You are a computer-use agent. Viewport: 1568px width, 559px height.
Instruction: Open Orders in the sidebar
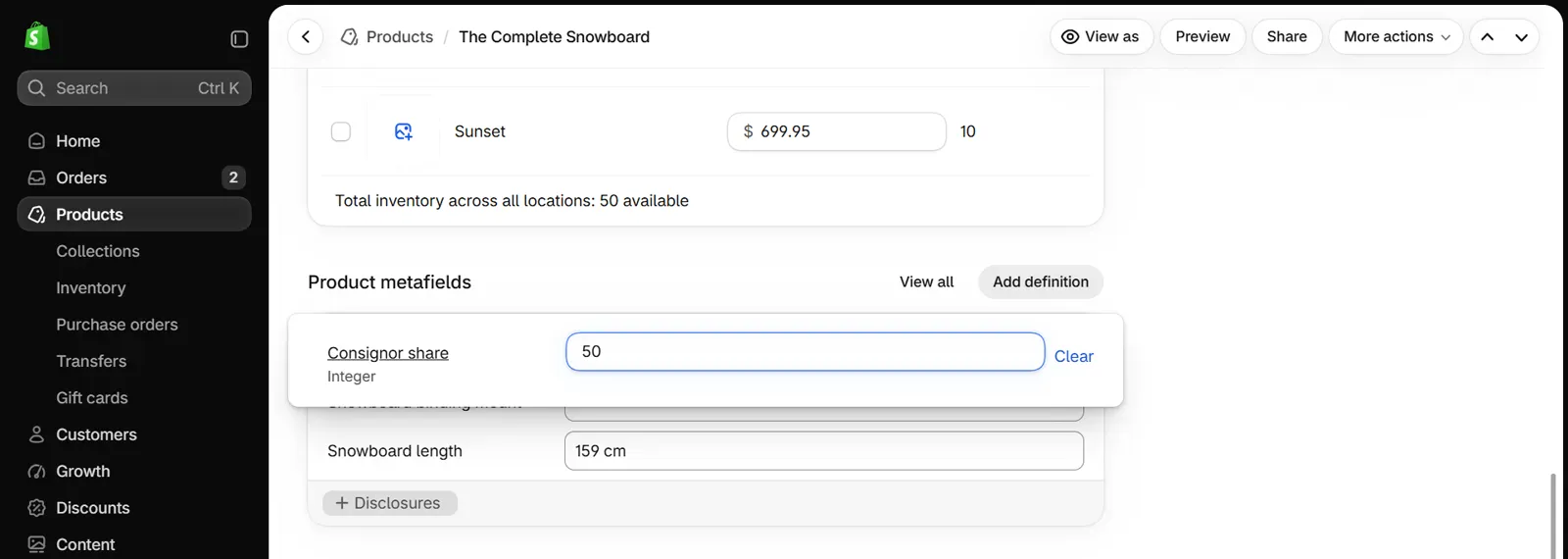coord(134,178)
